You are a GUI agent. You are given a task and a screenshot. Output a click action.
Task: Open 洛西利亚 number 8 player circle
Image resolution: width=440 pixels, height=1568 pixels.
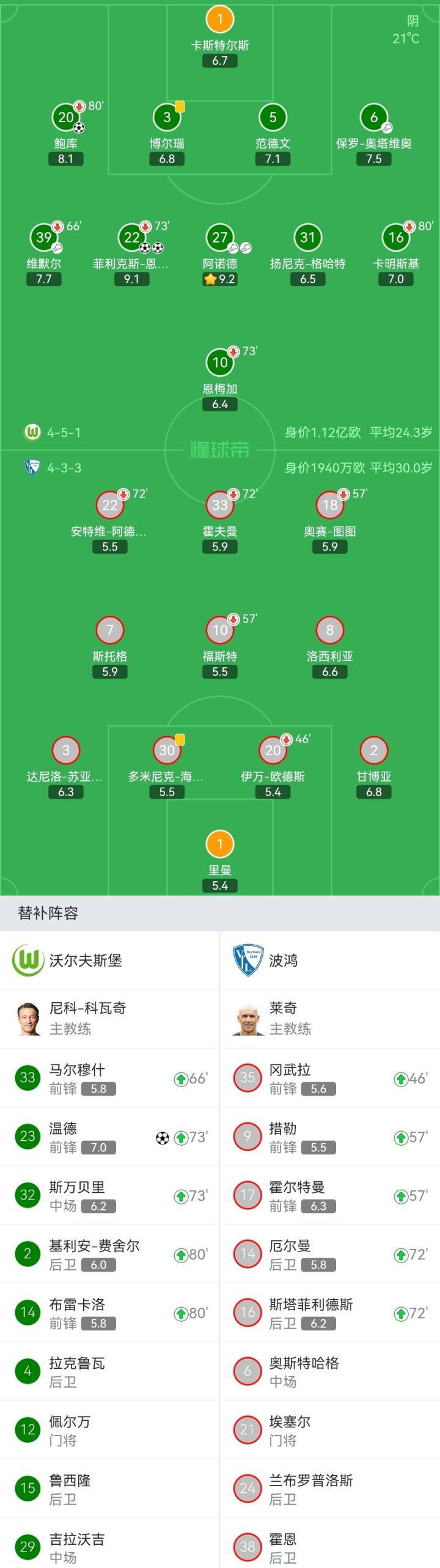[330, 630]
